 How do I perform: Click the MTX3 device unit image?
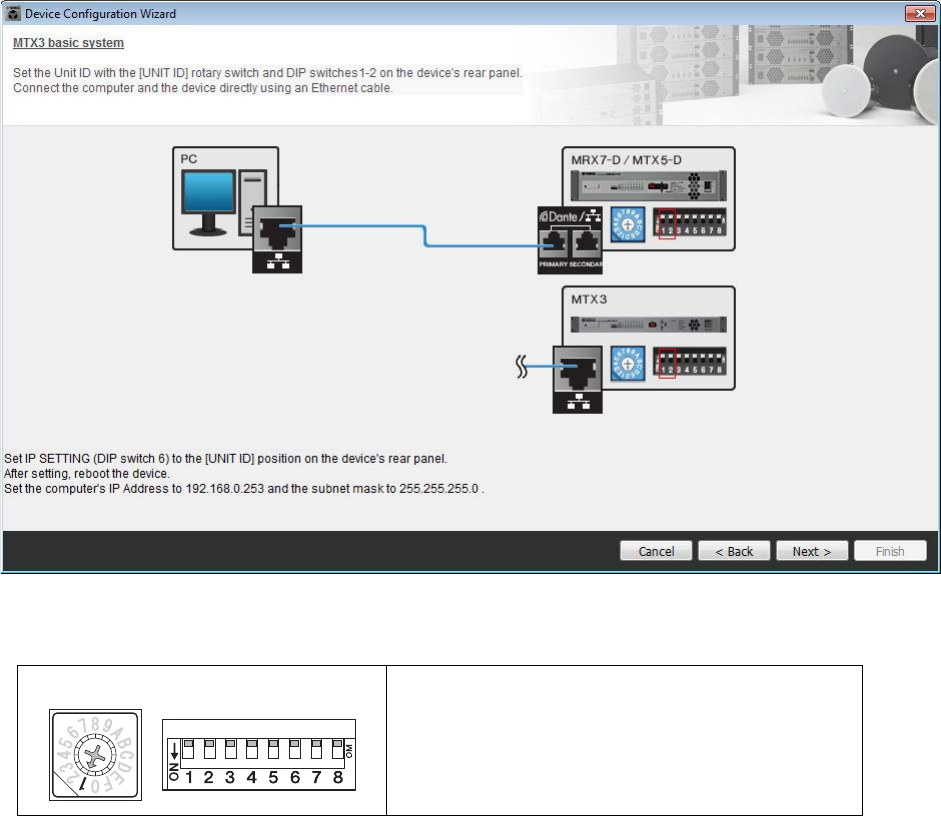pyautogui.click(x=648, y=325)
